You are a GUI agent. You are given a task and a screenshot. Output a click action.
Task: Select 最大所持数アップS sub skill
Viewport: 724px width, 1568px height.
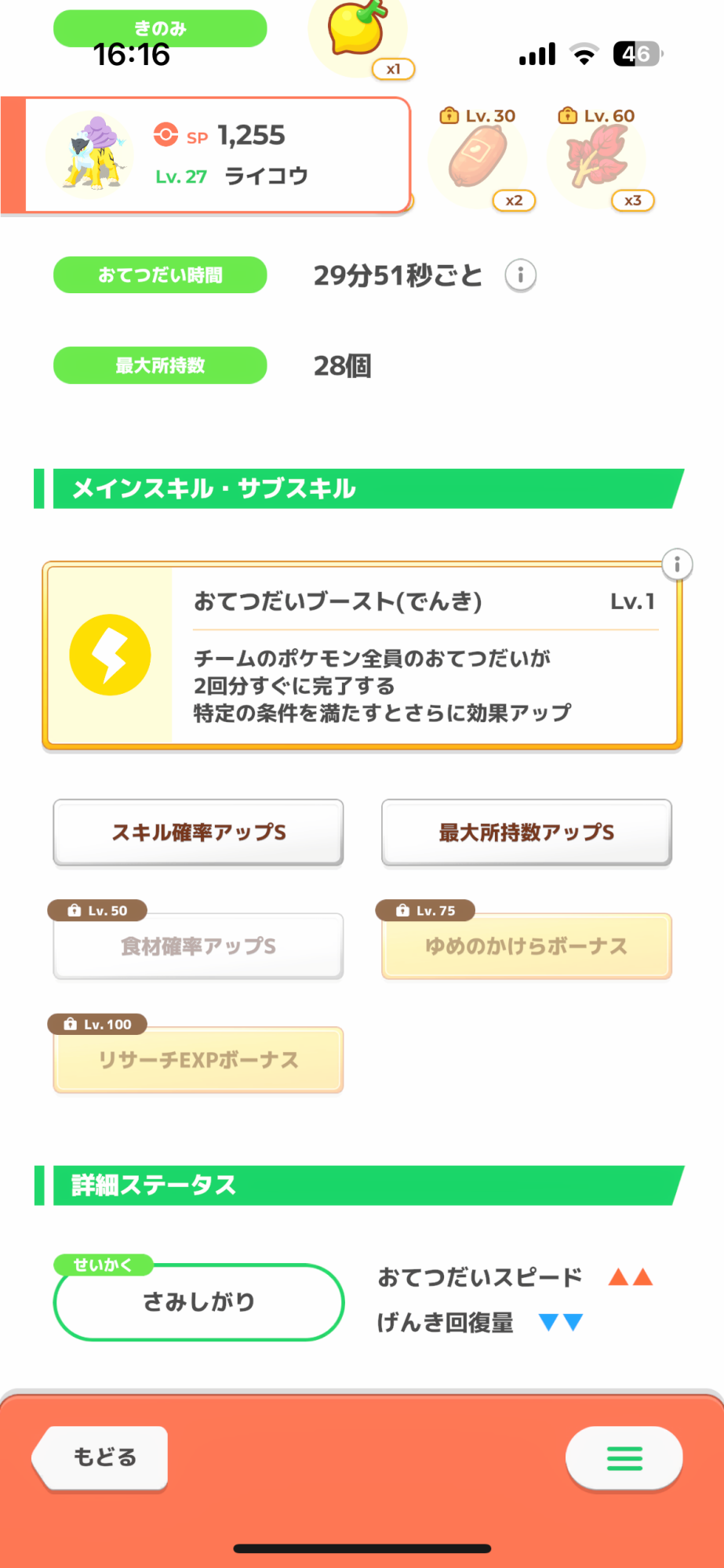526,832
